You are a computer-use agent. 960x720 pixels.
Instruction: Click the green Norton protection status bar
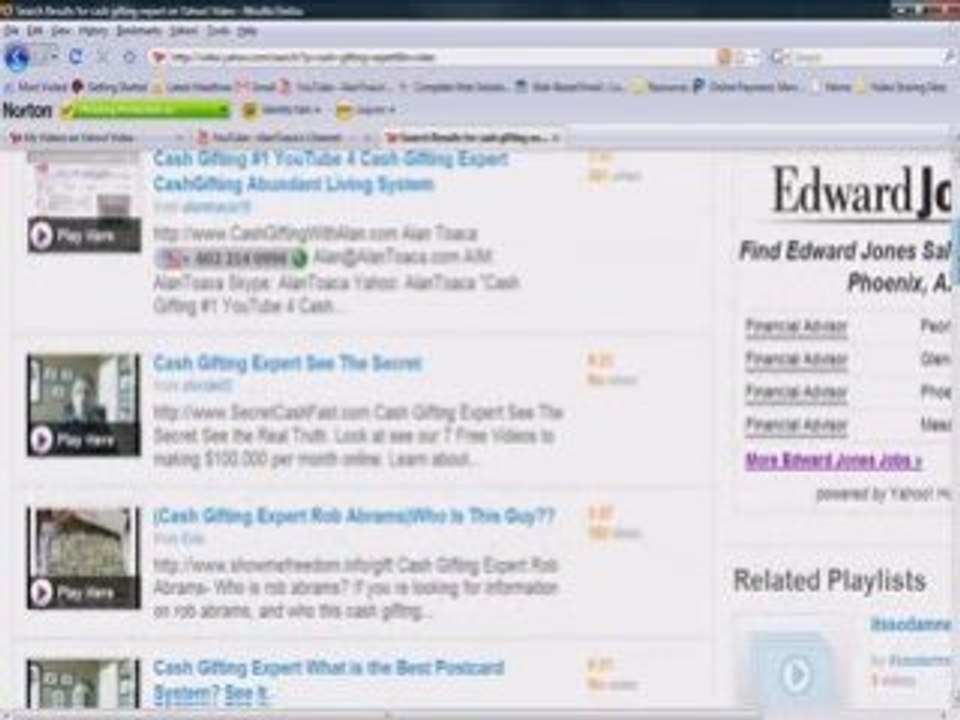pyautogui.click(x=145, y=110)
